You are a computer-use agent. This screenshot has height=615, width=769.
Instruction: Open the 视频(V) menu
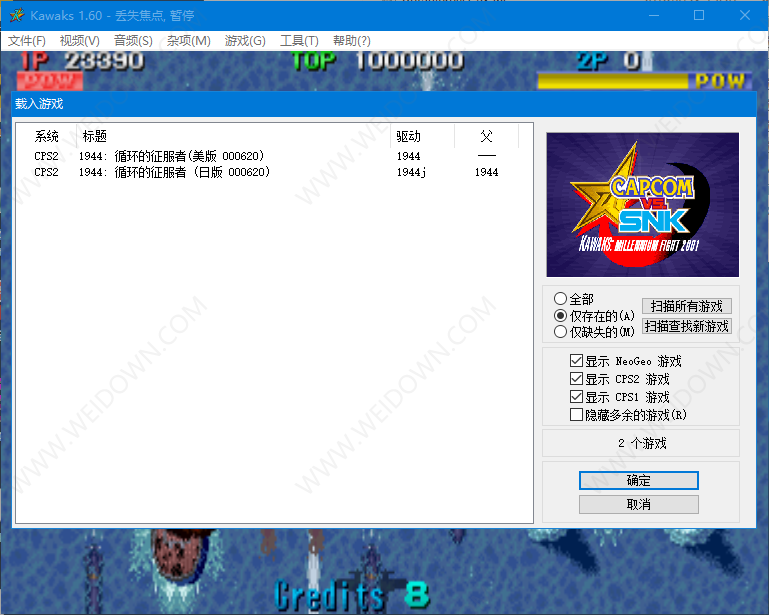coord(79,41)
